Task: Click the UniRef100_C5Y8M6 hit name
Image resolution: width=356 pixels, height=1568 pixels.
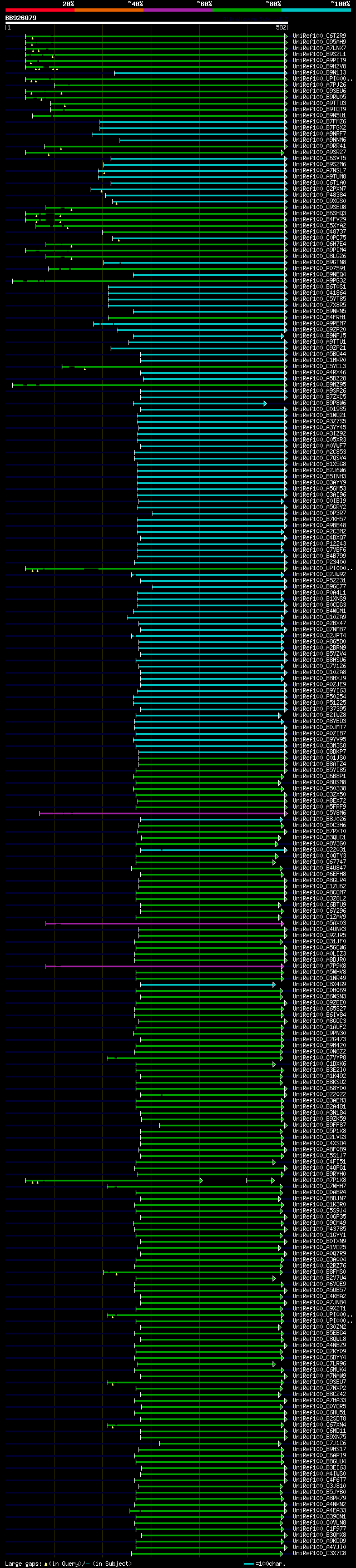Action: click(319, 813)
